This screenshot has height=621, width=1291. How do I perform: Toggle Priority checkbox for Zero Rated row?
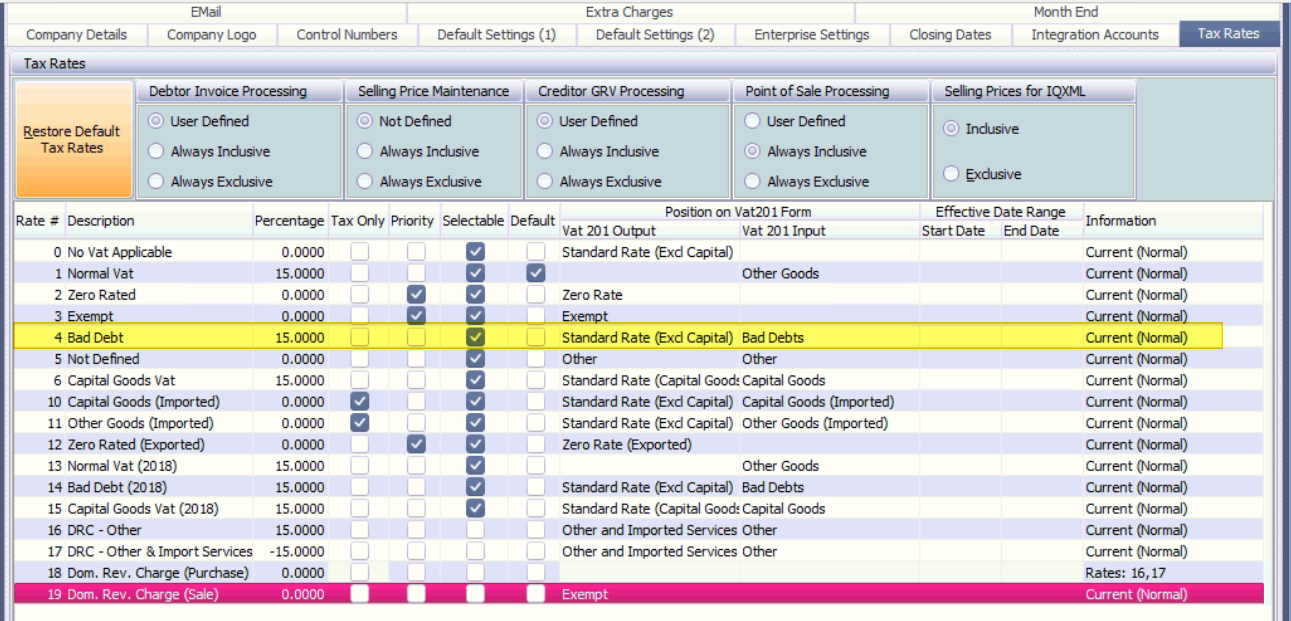(x=416, y=295)
